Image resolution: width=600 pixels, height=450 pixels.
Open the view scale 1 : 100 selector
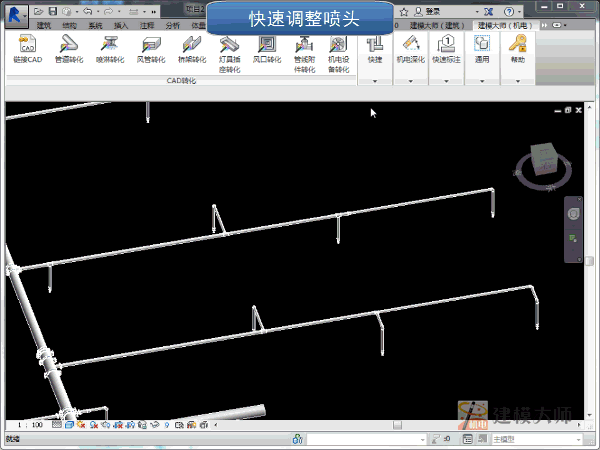coord(30,425)
